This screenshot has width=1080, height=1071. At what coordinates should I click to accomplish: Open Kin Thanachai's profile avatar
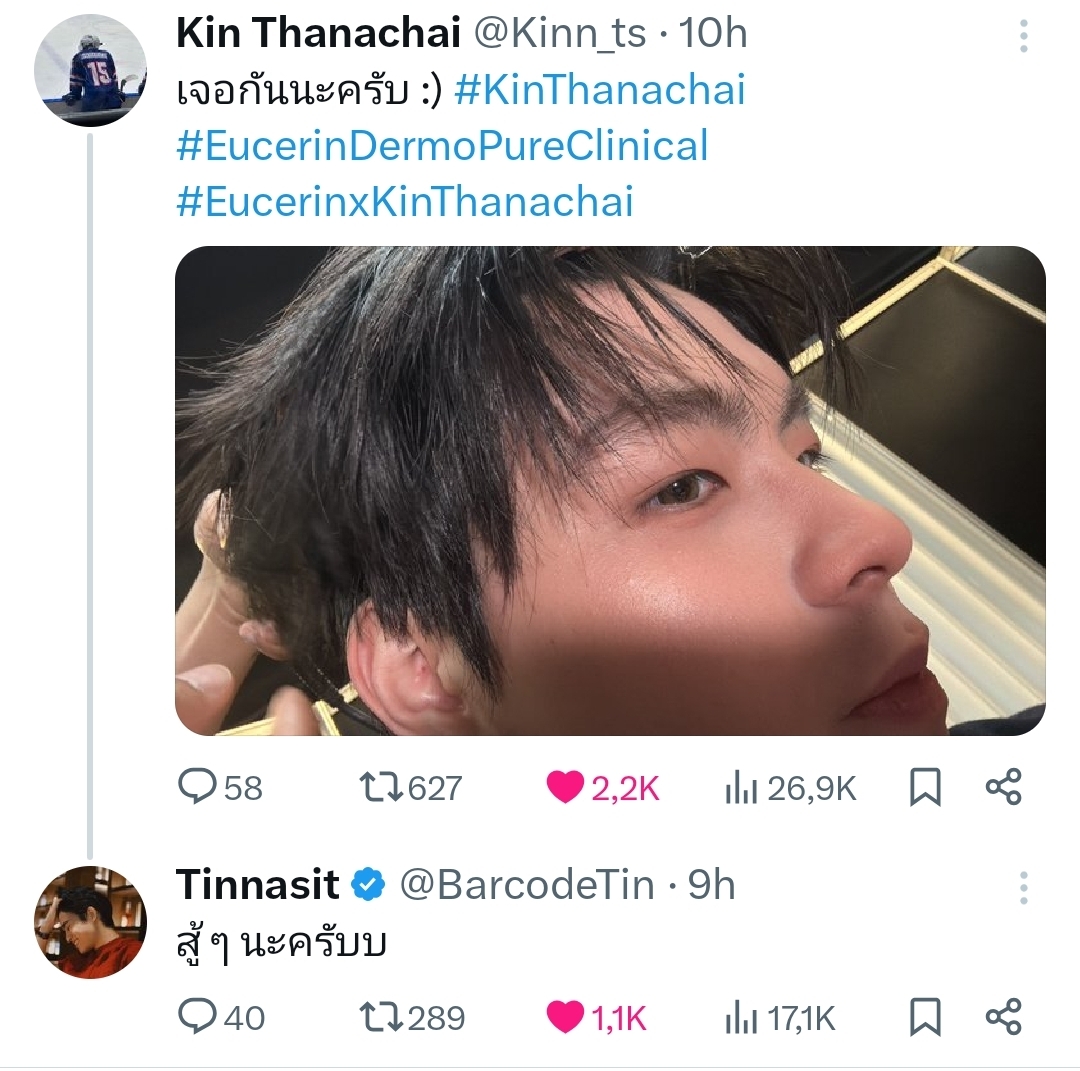coord(90,71)
